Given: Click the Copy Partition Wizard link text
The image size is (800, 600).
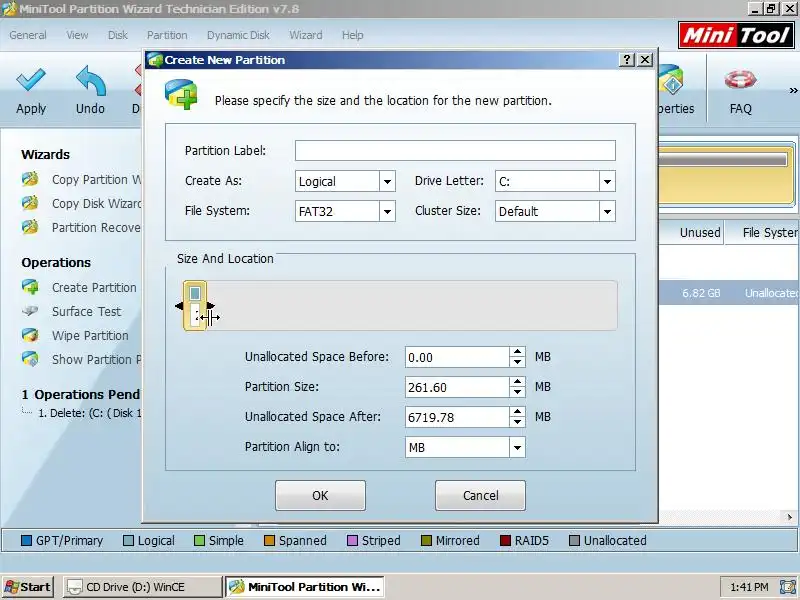Looking at the screenshot, I should click(96, 180).
